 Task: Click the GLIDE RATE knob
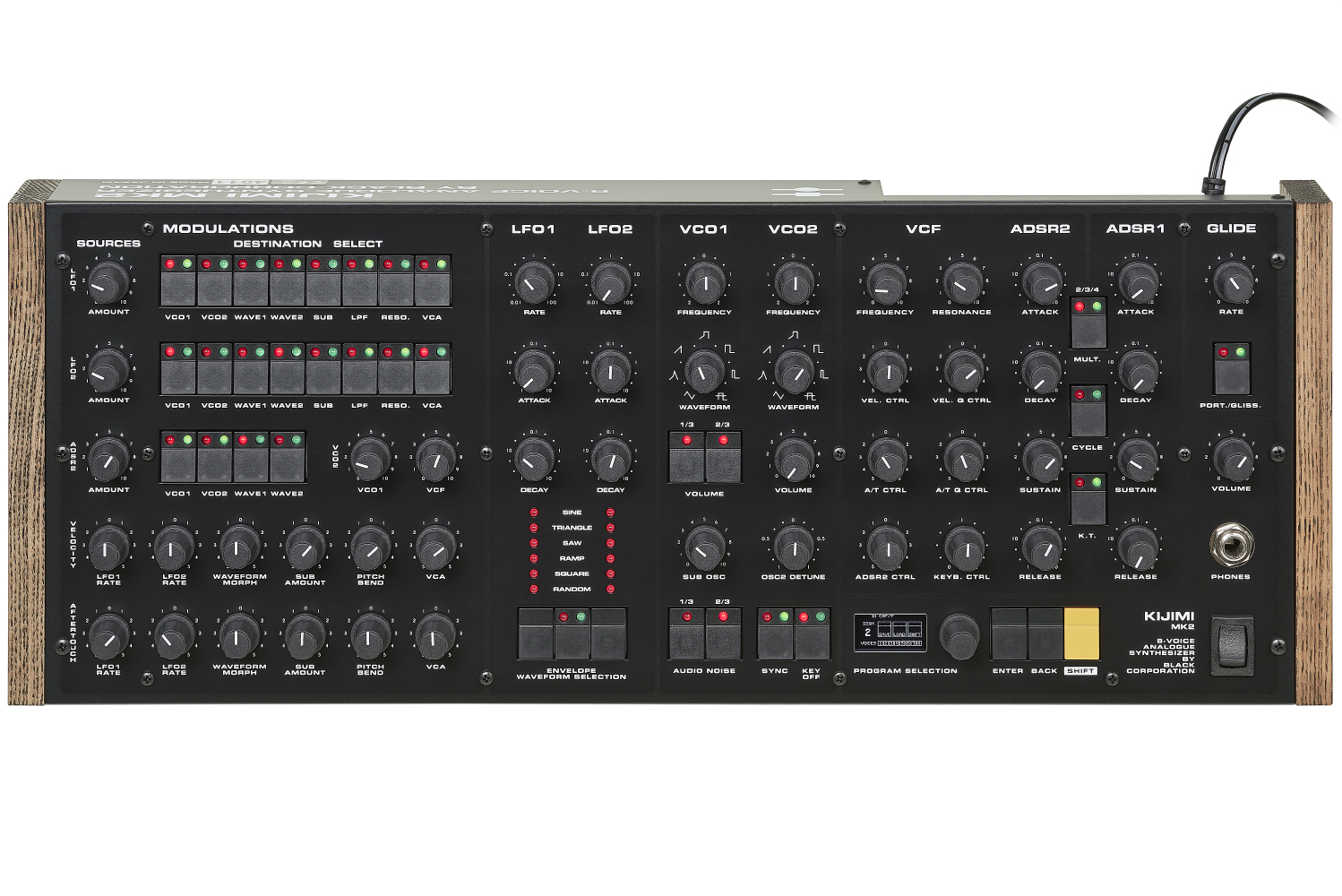pyautogui.click(x=1231, y=282)
